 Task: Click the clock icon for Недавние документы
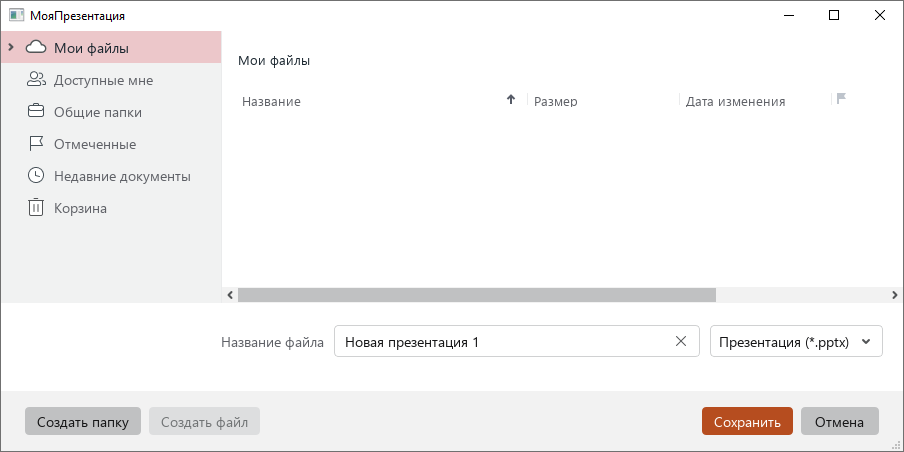[x=36, y=175]
